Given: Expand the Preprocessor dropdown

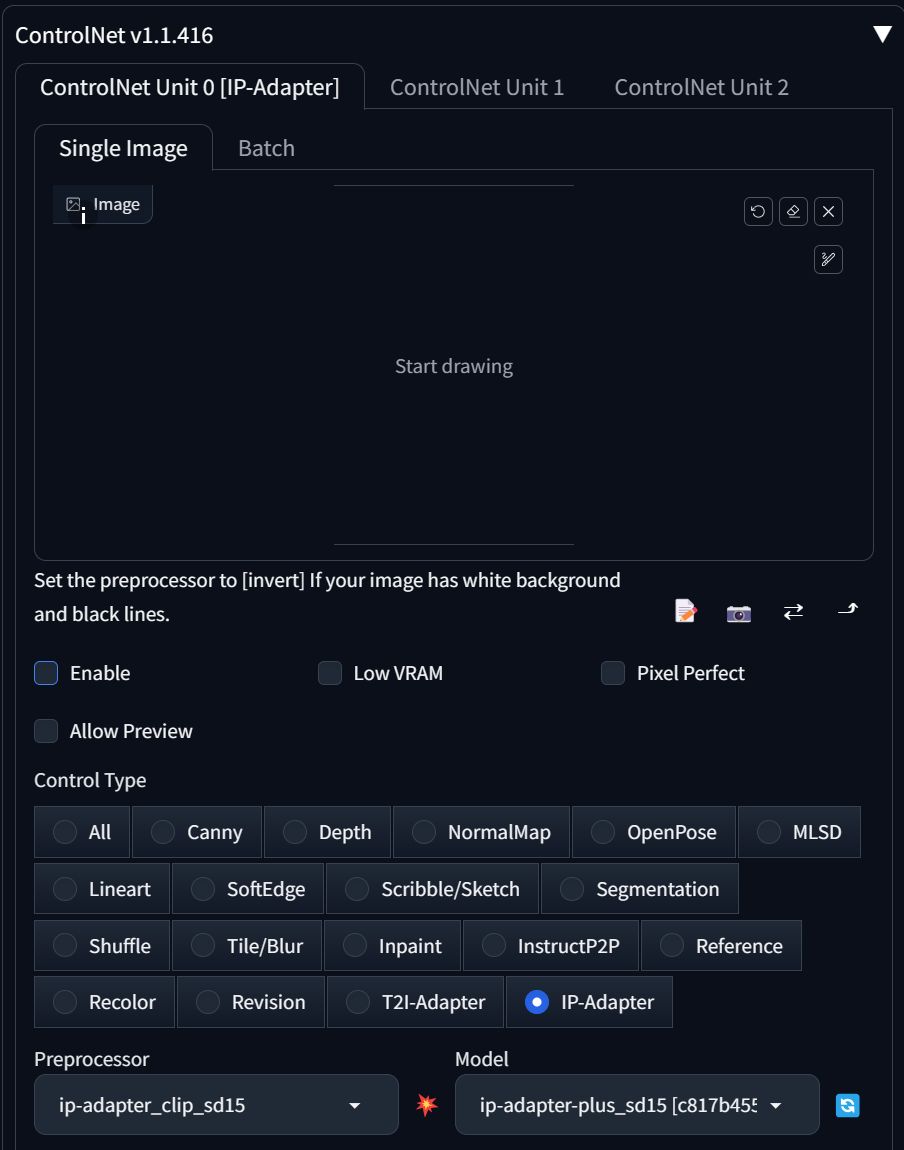Looking at the screenshot, I should (x=216, y=1105).
